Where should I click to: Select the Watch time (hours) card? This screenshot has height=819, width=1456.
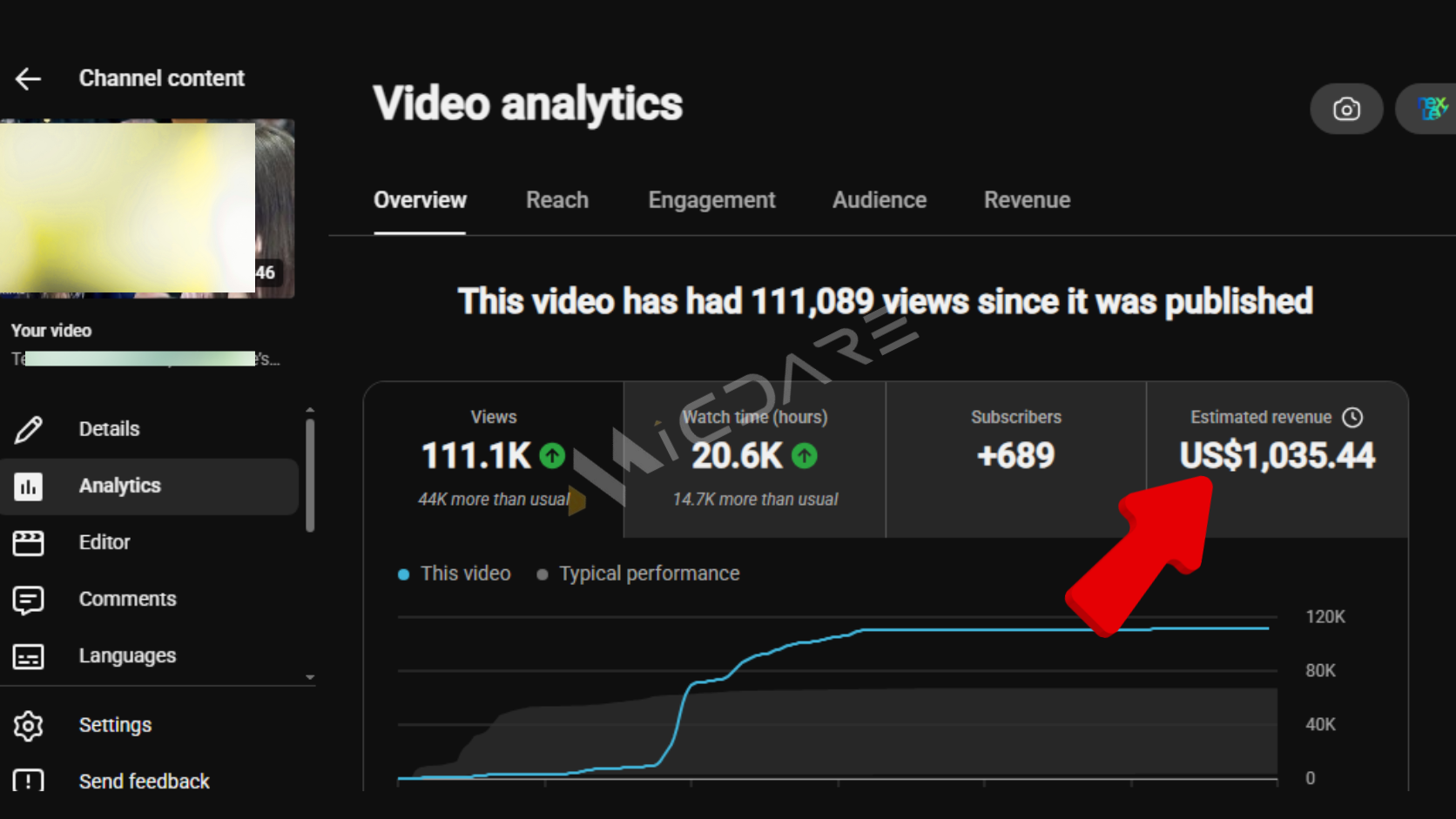pyautogui.click(x=755, y=460)
